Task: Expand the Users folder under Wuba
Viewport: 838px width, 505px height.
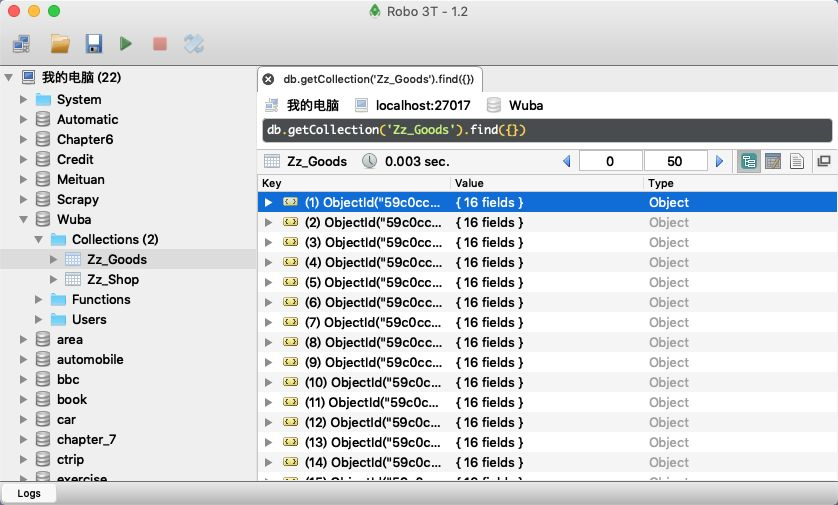Action: (x=38, y=320)
